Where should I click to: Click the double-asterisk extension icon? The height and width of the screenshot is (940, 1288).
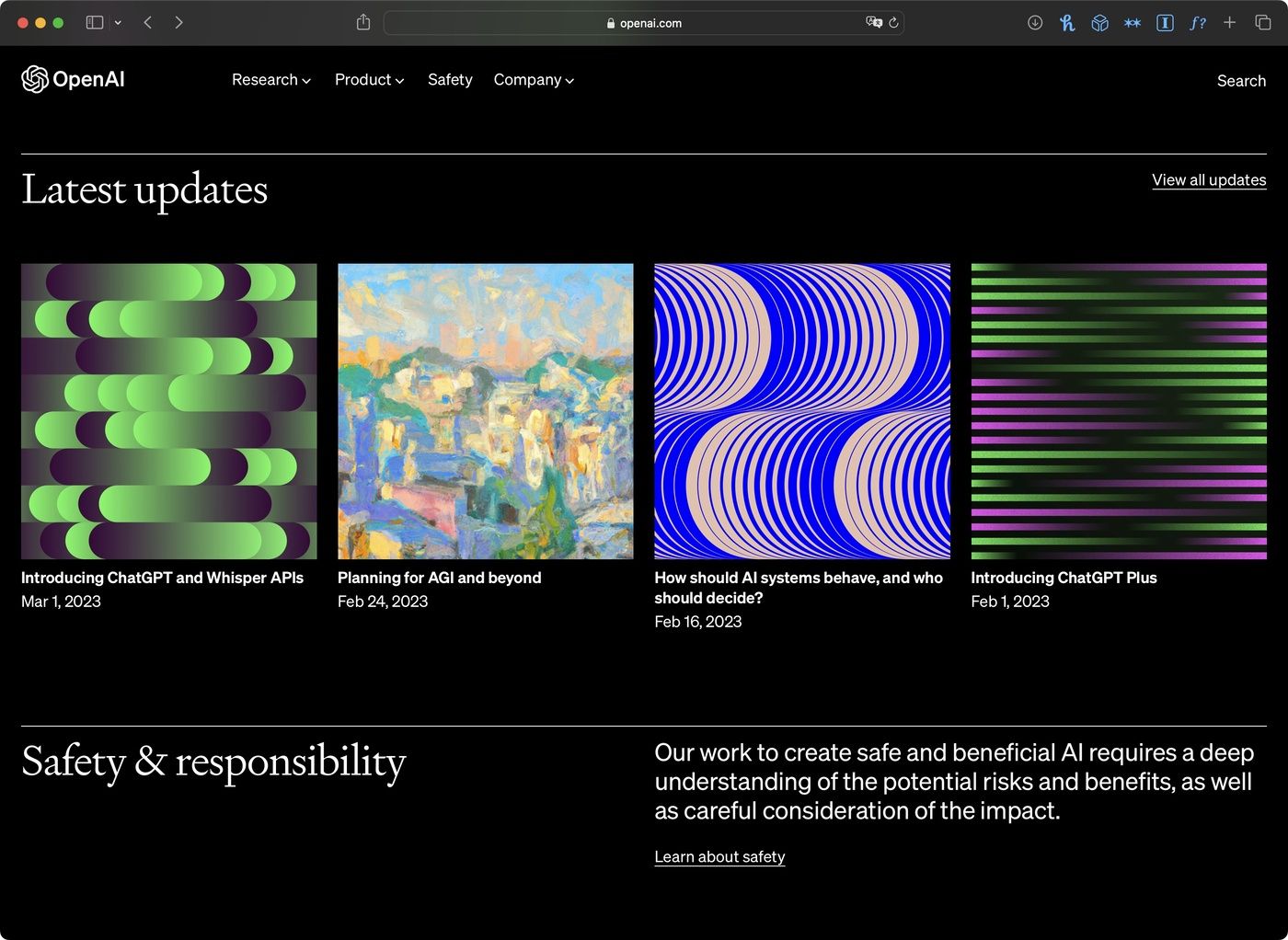click(x=1133, y=23)
